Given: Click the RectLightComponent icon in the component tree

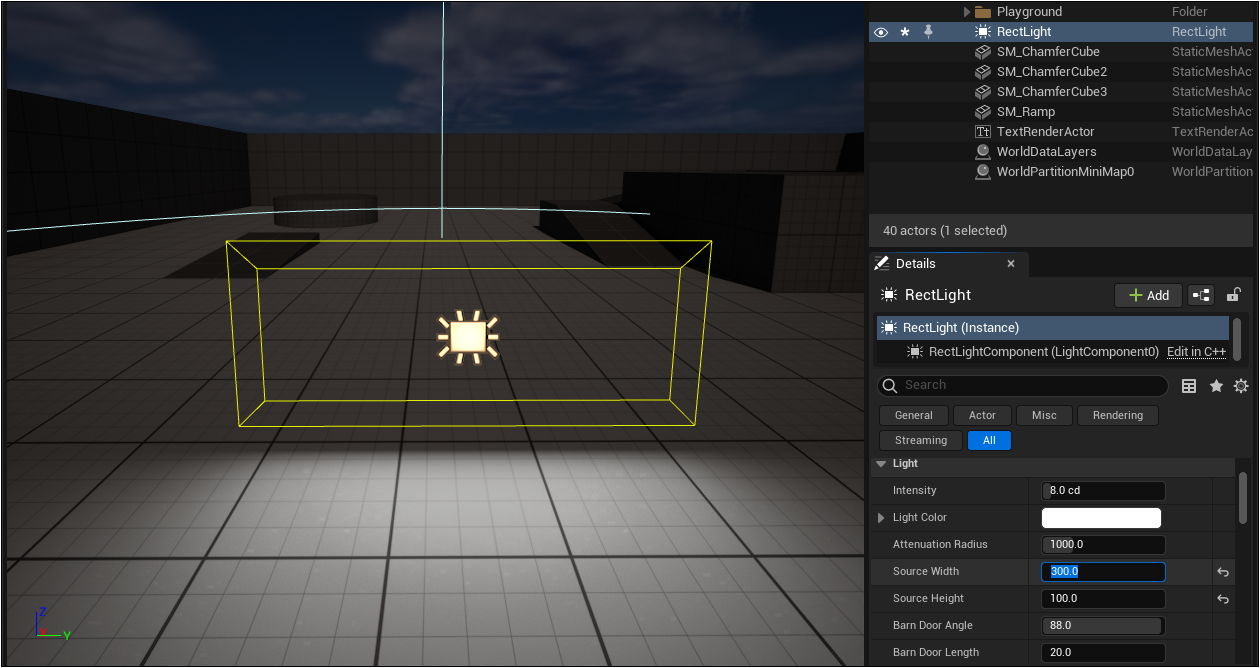Looking at the screenshot, I should pyautogui.click(x=914, y=352).
